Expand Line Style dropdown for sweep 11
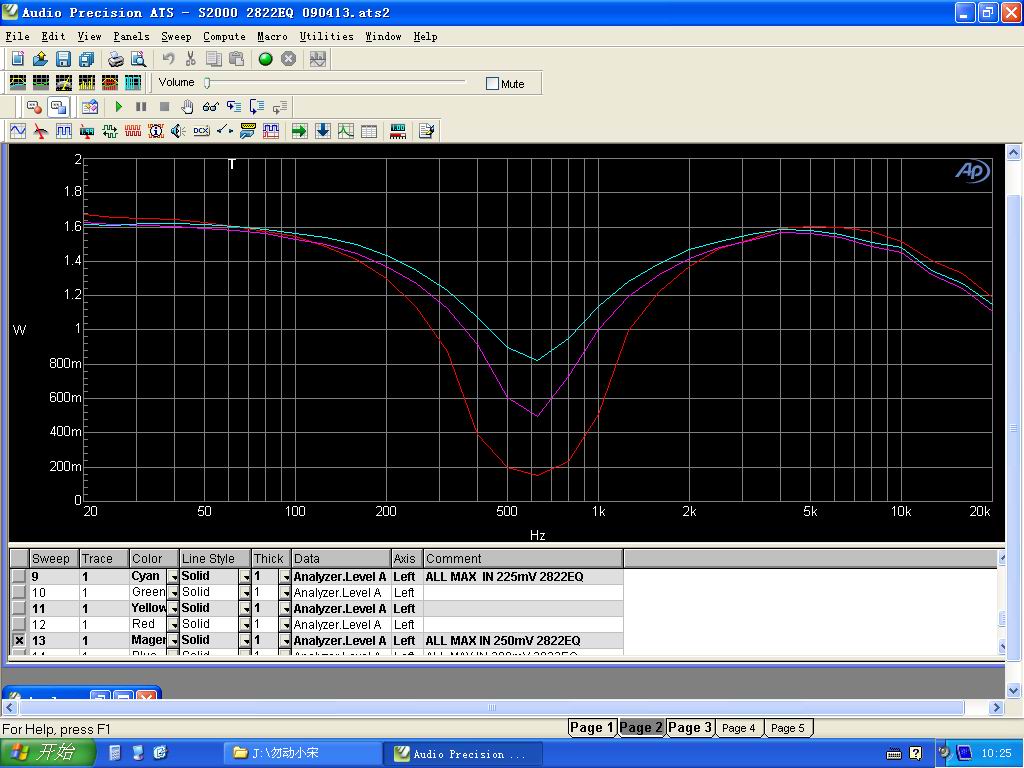Screen dimensions: 1024x768 245,609
